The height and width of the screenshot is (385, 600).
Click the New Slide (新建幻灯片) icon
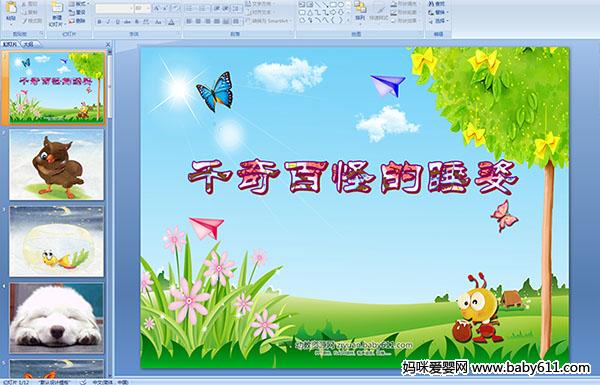[x=57, y=8]
